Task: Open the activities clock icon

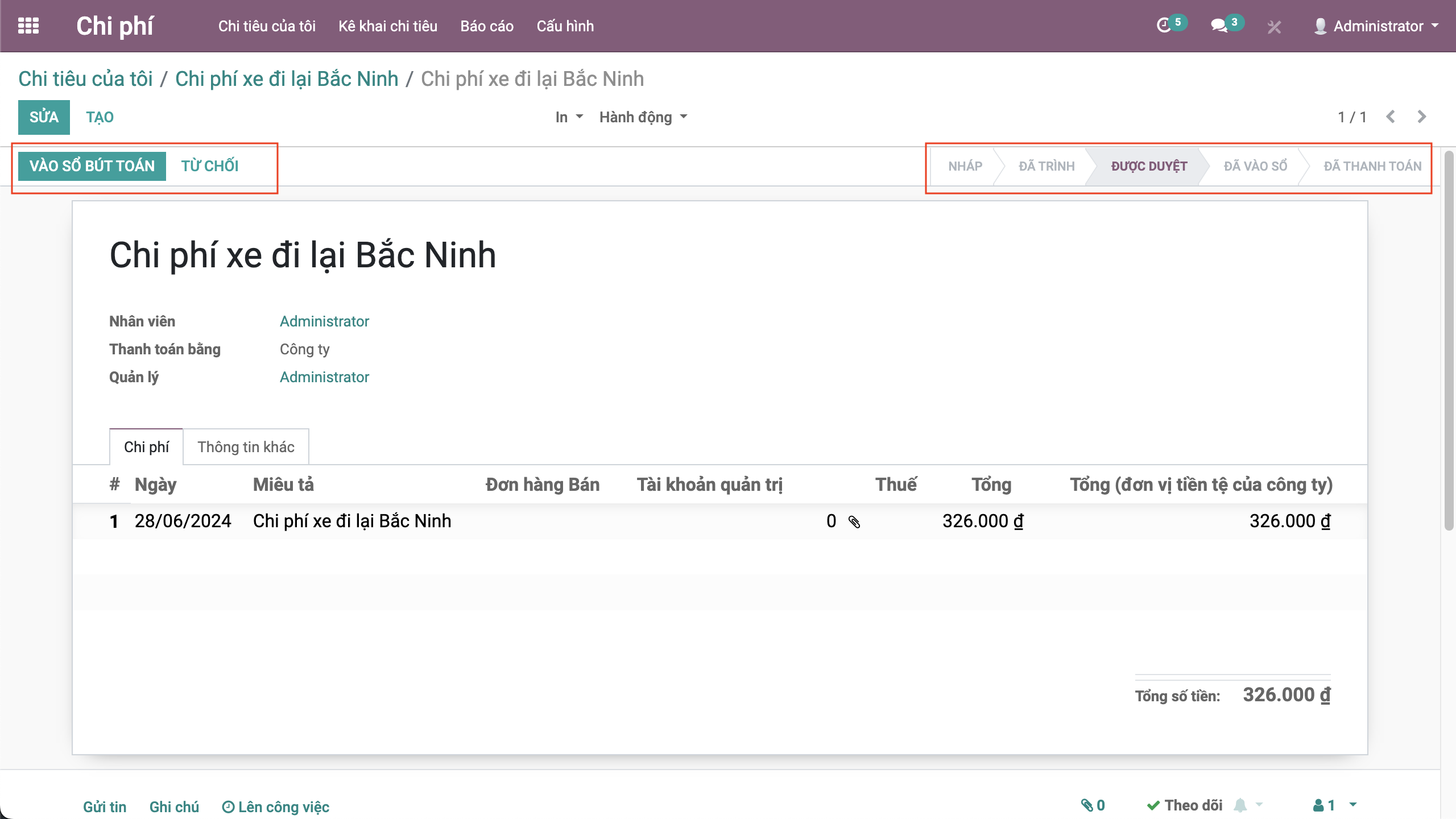Action: [1164, 26]
